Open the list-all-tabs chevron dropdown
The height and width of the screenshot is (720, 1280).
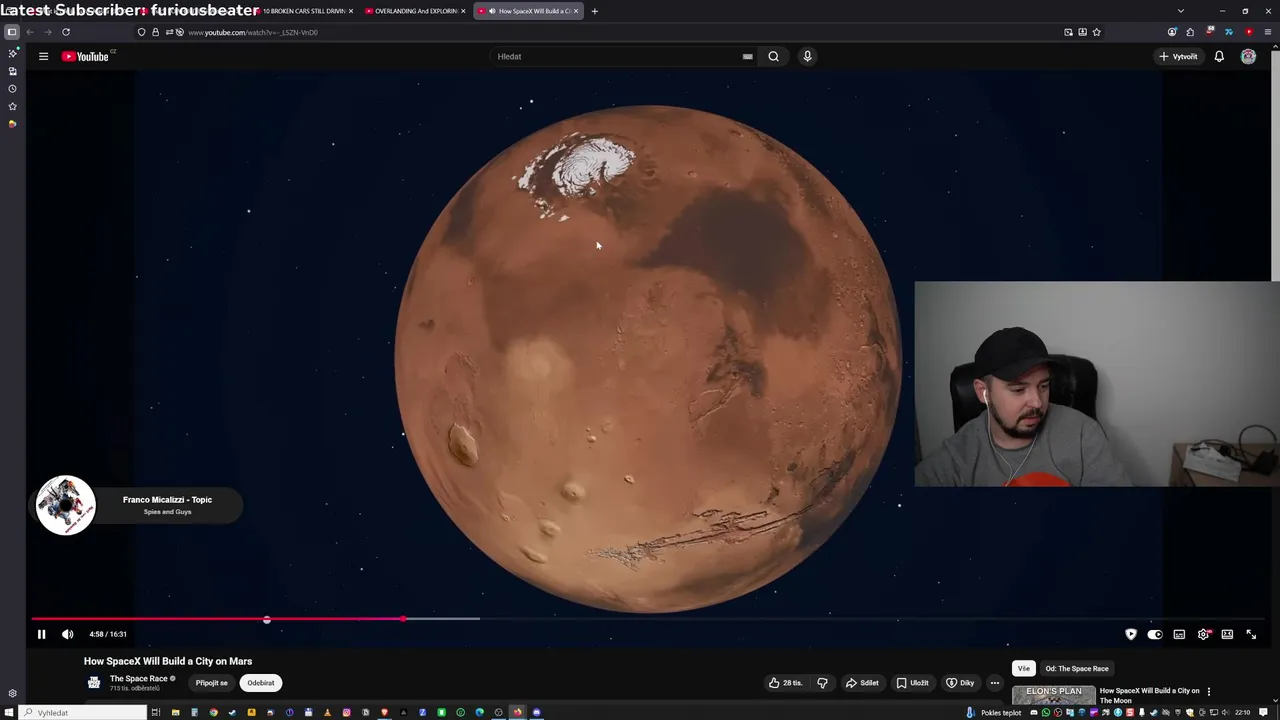[x=1181, y=11]
